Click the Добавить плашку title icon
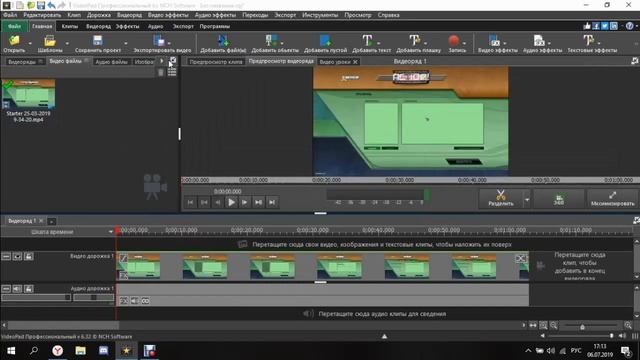 coord(414,40)
